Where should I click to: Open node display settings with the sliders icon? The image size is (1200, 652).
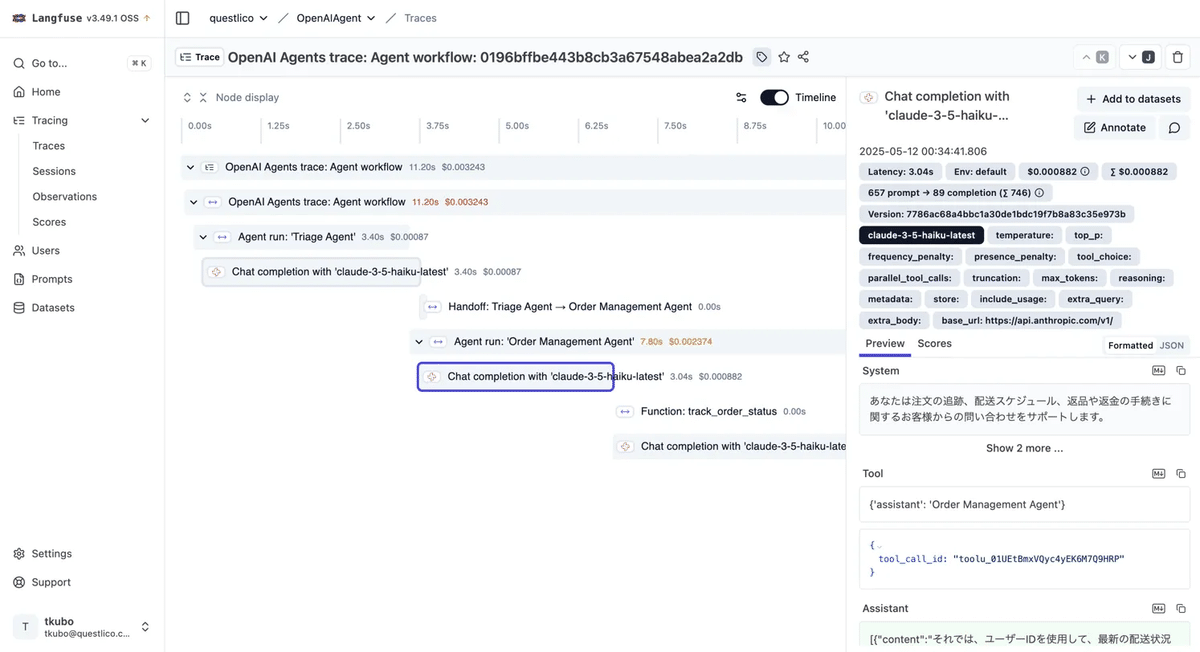pos(740,96)
